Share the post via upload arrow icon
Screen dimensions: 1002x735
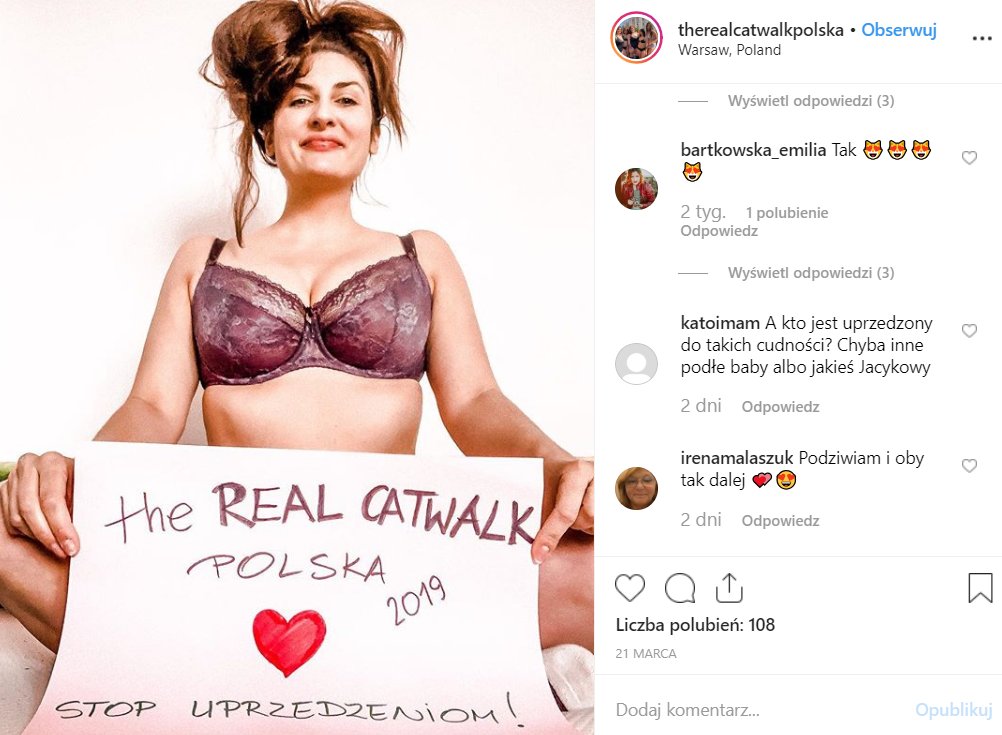(729, 588)
